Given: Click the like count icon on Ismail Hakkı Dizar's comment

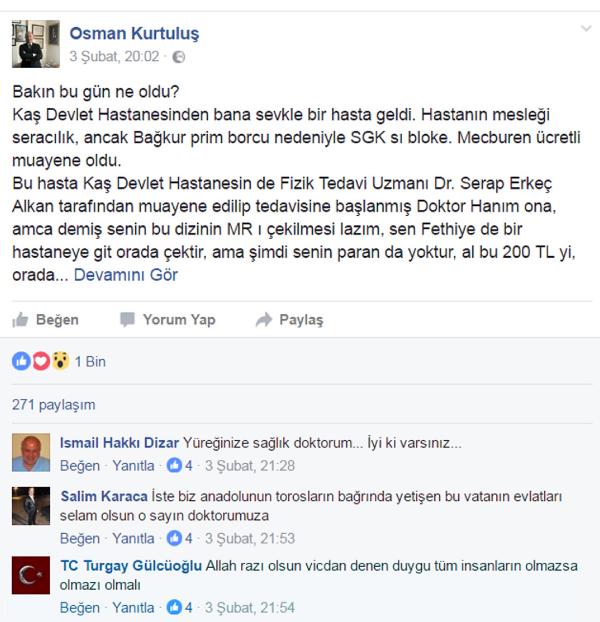Looking at the screenshot, I should pos(174,465).
